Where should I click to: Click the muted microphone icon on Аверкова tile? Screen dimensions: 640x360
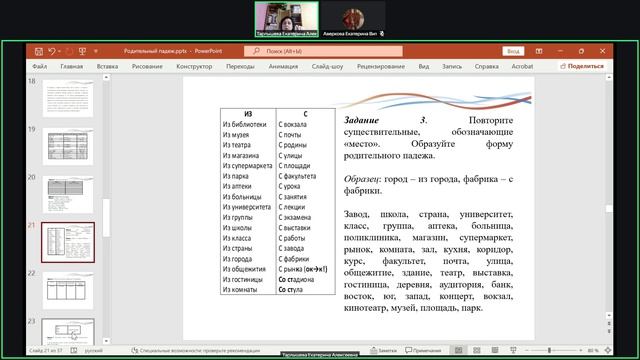(x=382, y=33)
